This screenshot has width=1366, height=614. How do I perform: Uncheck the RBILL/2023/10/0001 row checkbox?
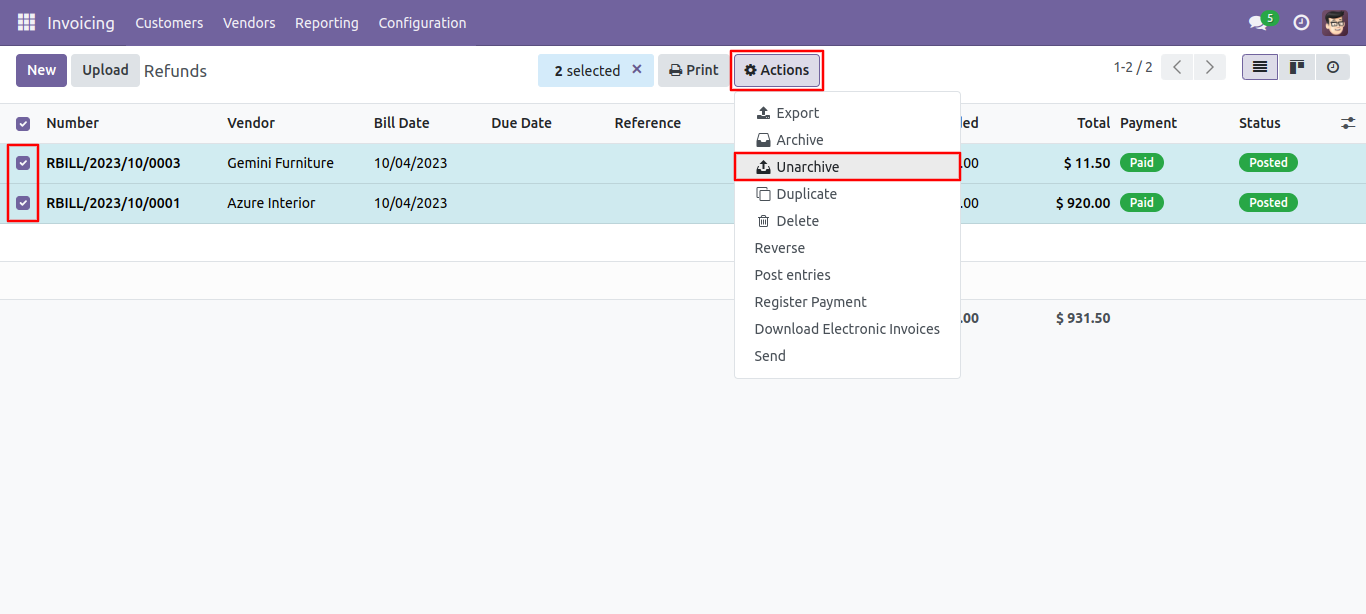coord(23,203)
